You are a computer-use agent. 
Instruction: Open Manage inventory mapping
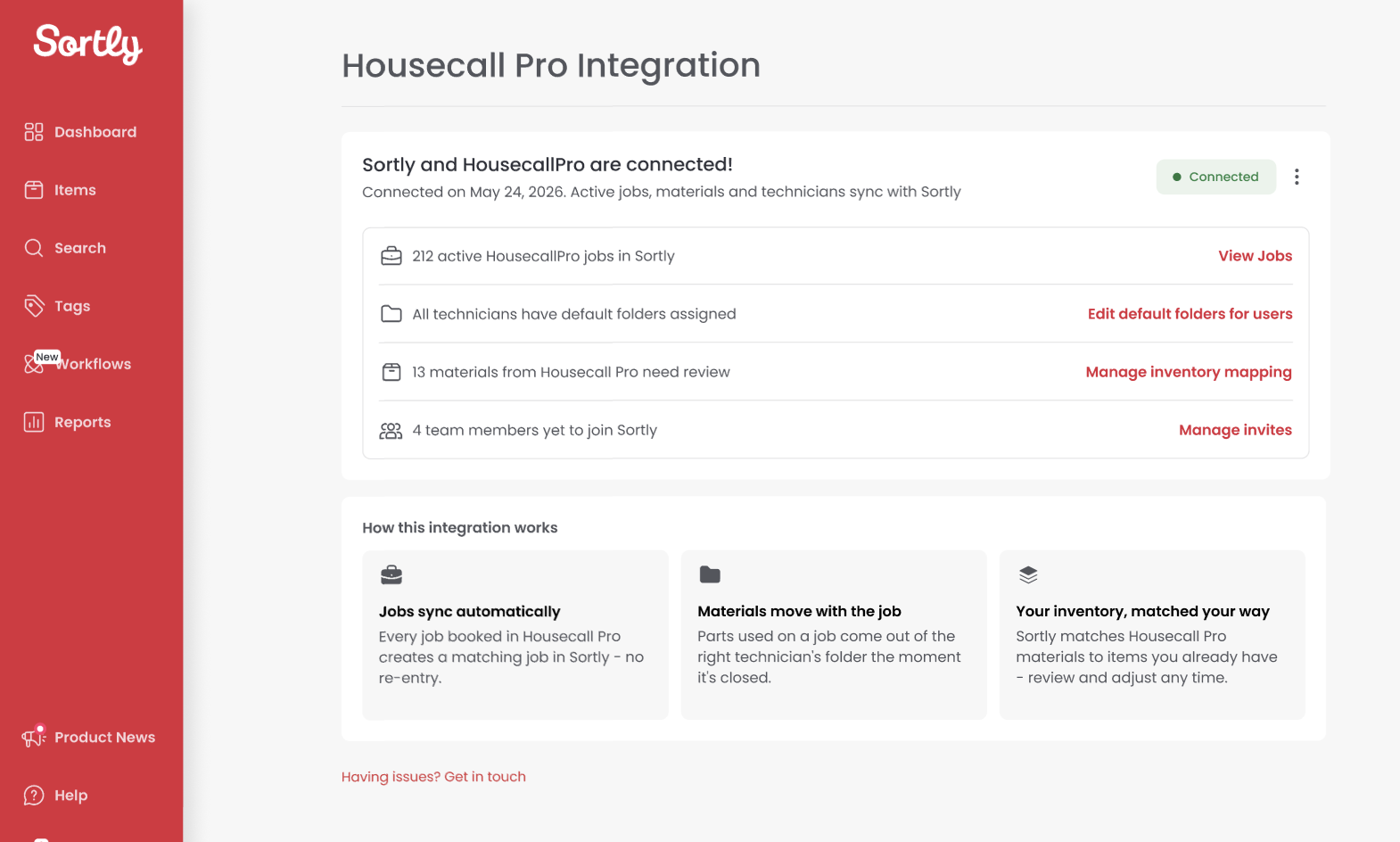pos(1189,372)
